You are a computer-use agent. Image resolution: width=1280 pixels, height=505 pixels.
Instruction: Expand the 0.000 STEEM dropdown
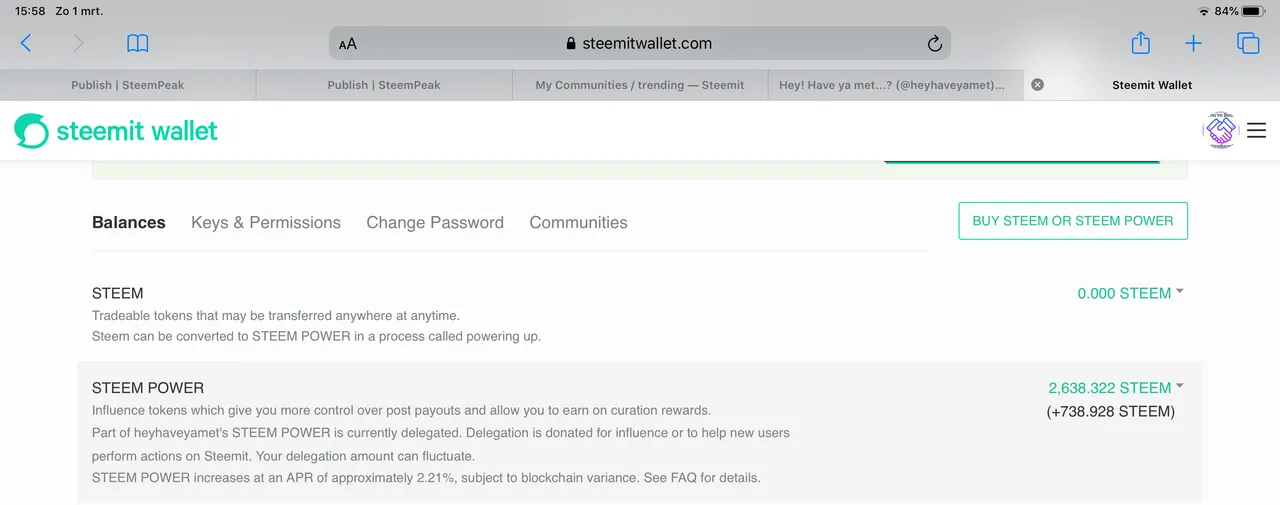[1130, 293]
